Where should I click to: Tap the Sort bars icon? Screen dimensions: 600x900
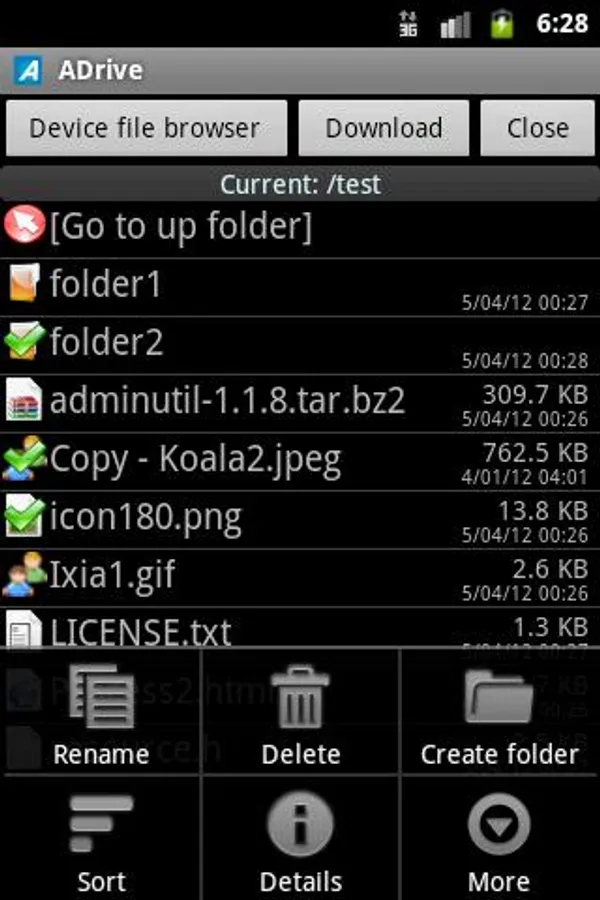(102, 823)
